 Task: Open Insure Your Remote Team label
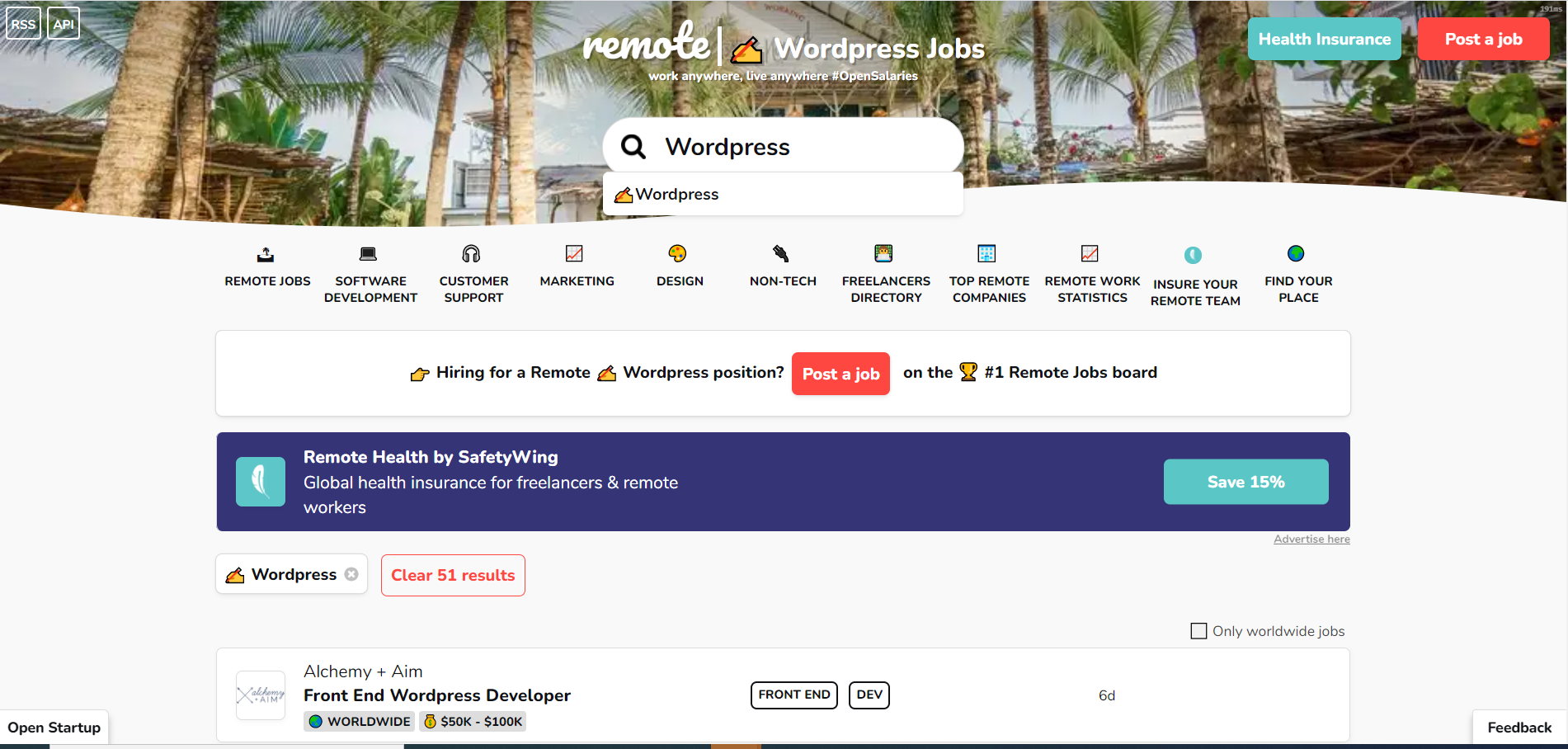pyautogui.click(x=1195, y=293)
